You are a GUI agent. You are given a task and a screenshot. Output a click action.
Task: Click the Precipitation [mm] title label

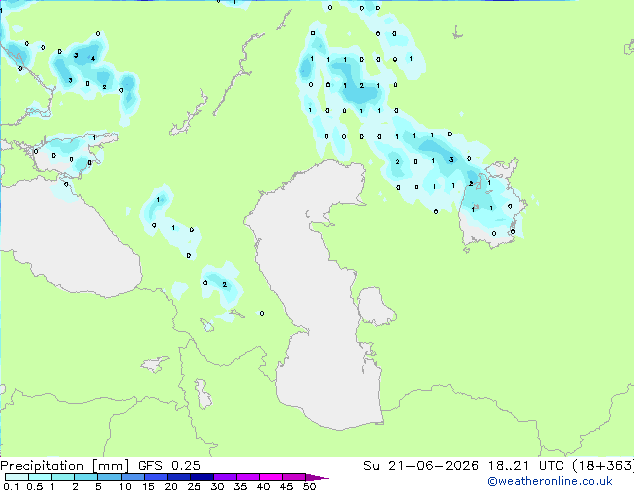[64, 466]
